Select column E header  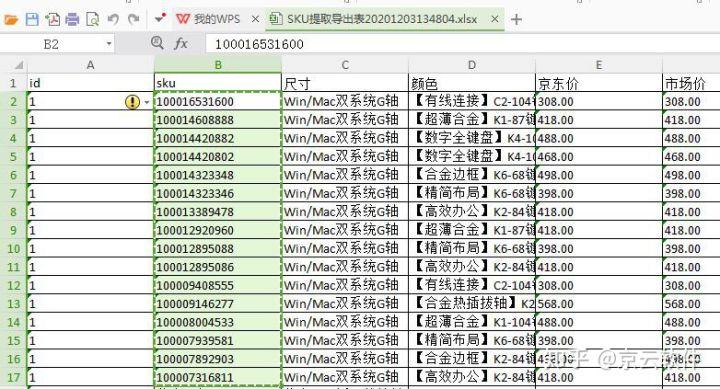pyautogui.click(x=599, y=65)
